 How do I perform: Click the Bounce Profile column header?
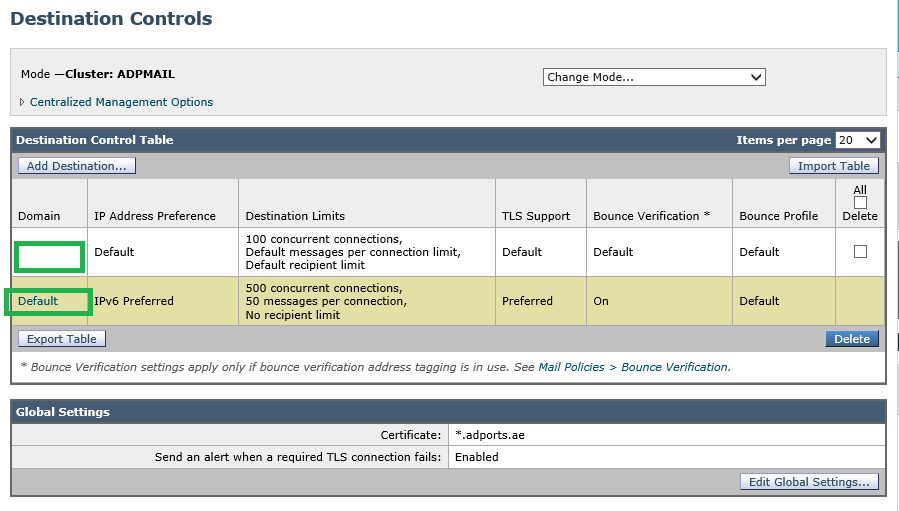click(x=779, y=216)
